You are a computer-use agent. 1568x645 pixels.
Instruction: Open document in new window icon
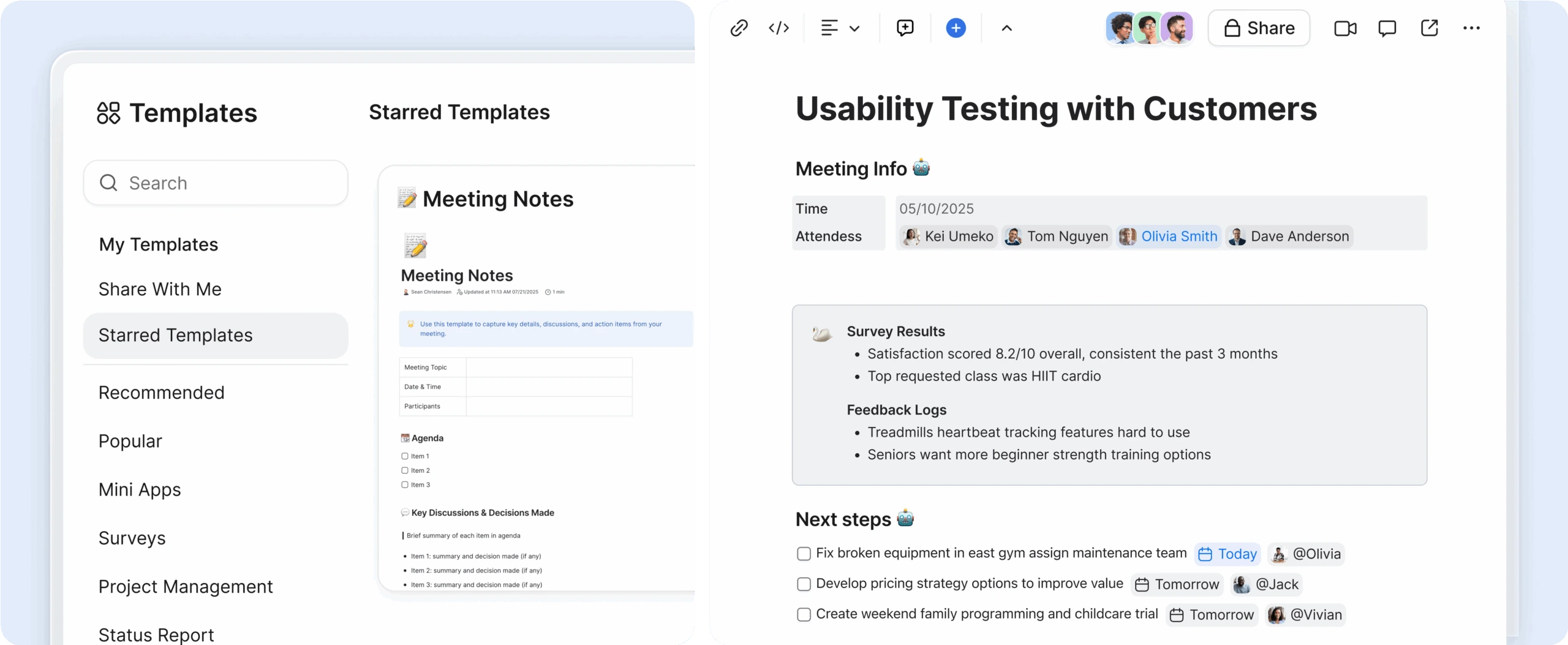[1429, 28]
